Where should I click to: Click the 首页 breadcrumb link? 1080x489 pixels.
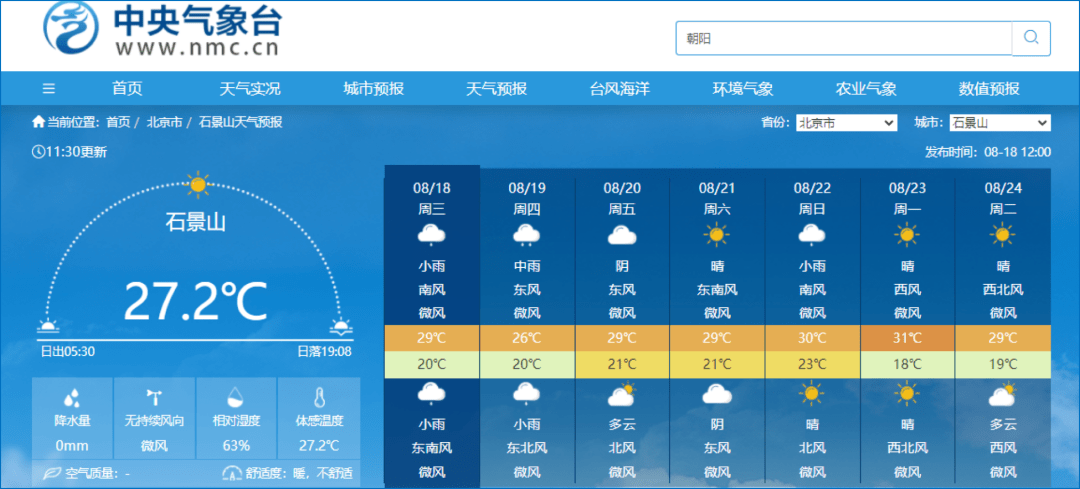(118, 122)
